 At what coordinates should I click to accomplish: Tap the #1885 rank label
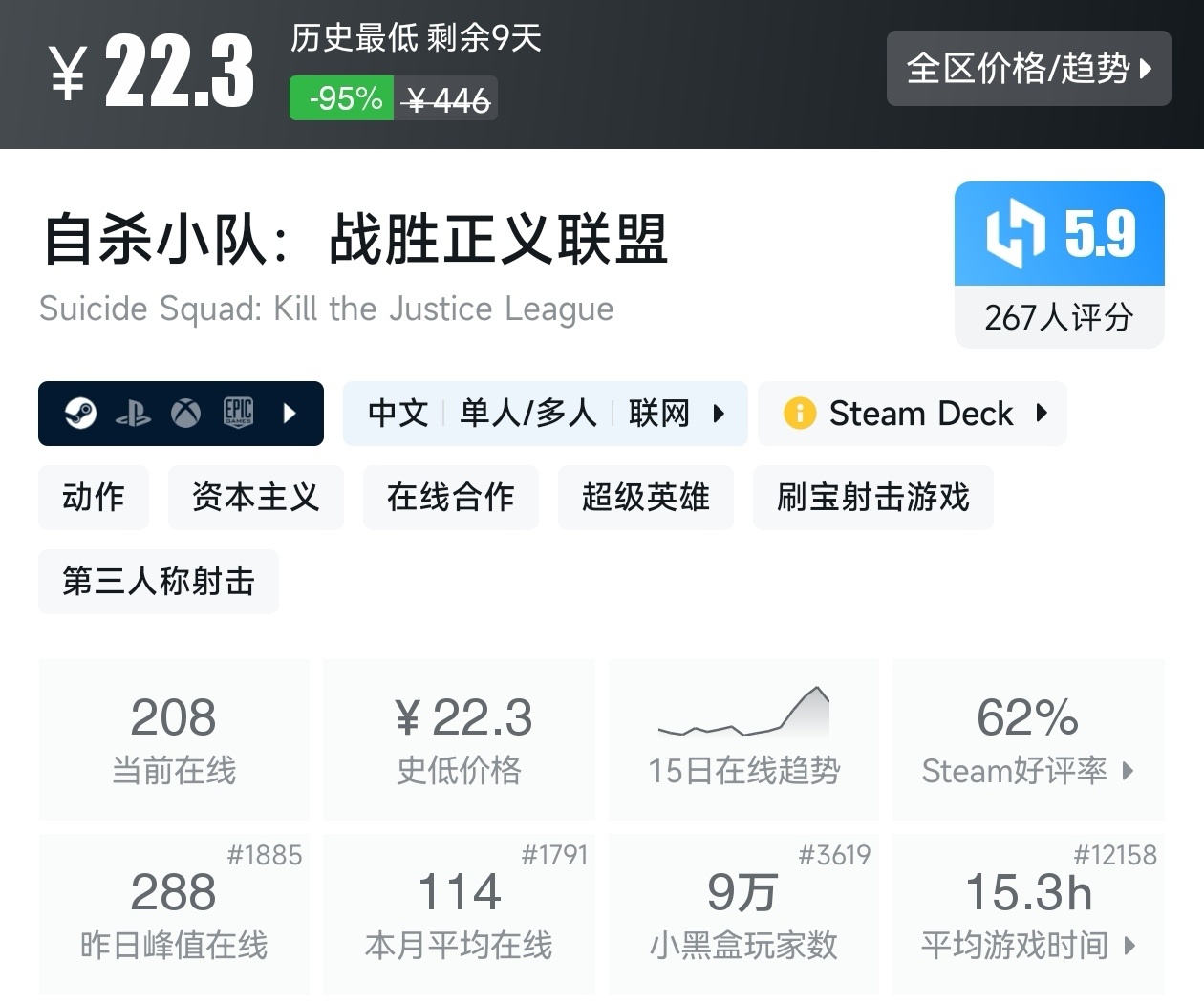[x=265, y=855]
